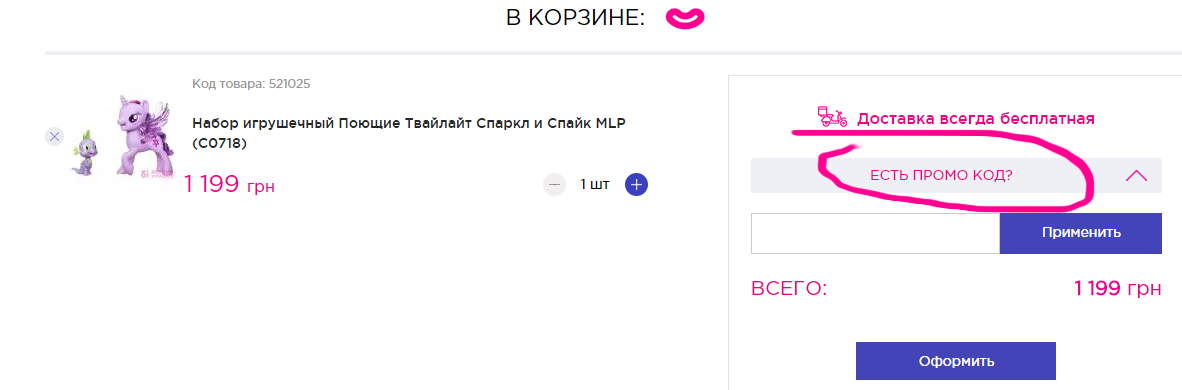Click the delivery scooter icon

click(832, 117)
